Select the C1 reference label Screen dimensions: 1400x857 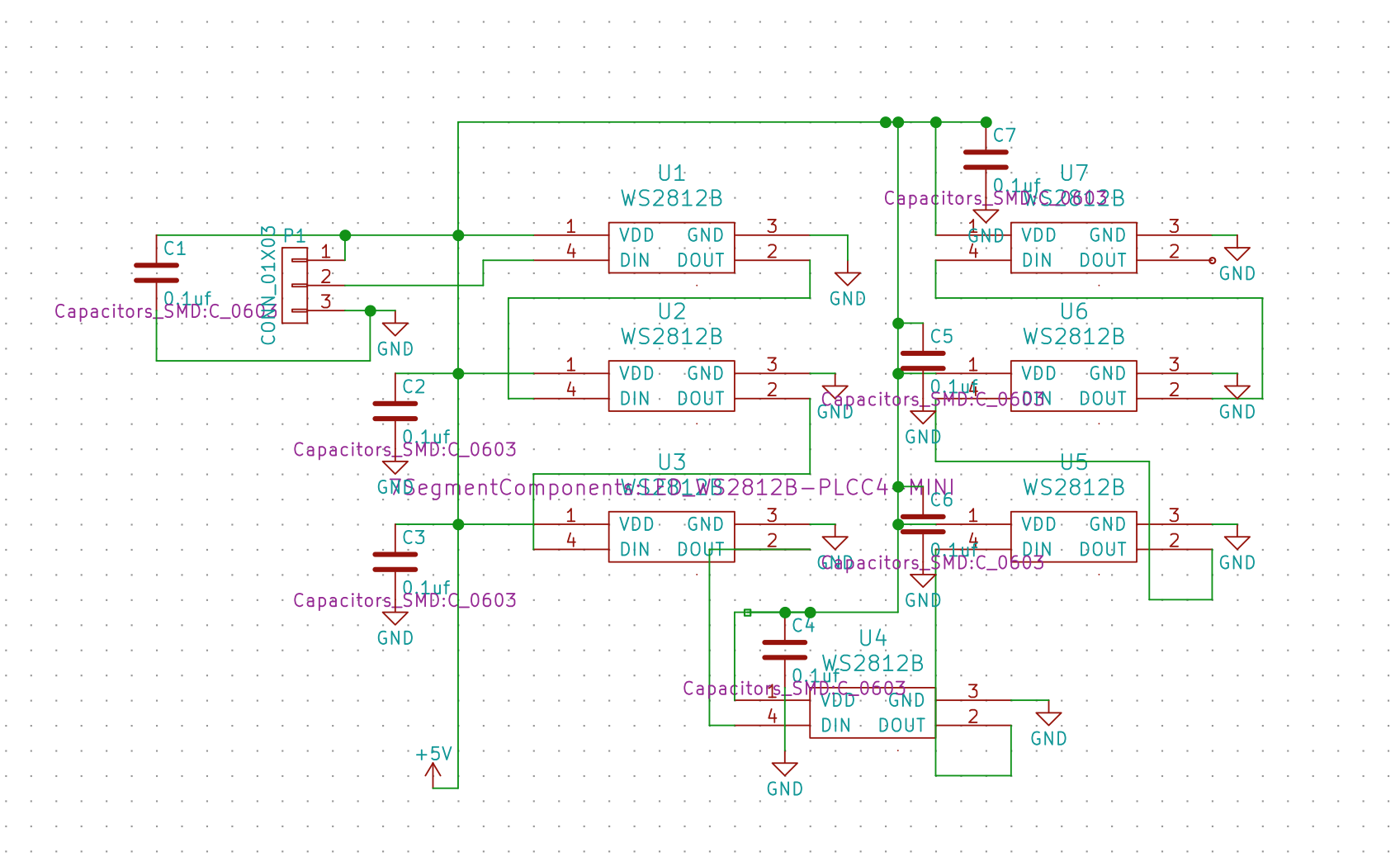click(x=174, y=249)
